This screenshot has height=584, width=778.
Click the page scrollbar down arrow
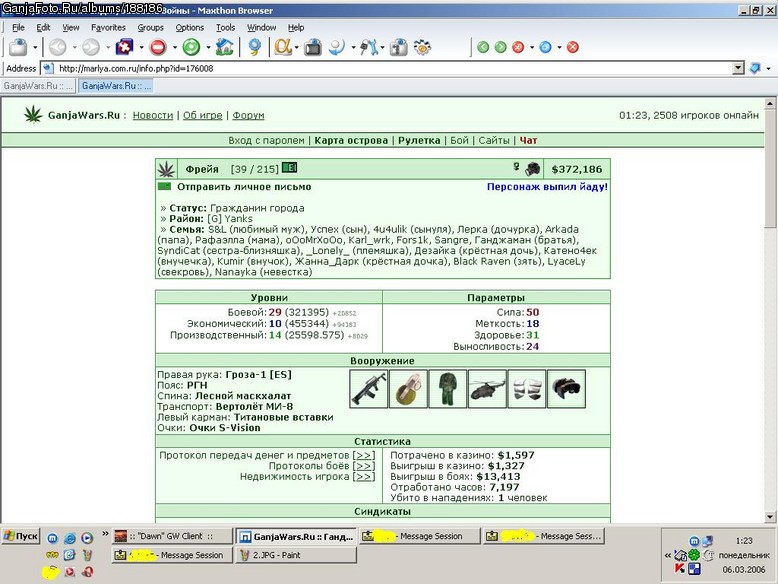(770, 517)
